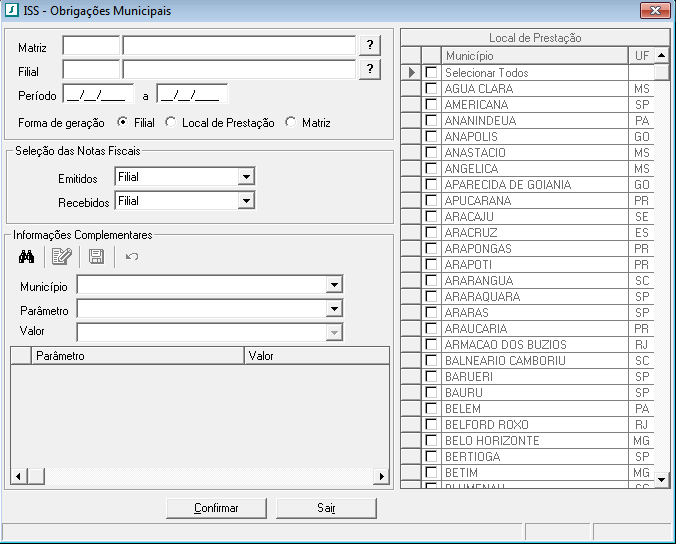Viewport: 676px width, 544px height.
Task: Open the Parâmetro dropdown list
Action: (334, 309)
